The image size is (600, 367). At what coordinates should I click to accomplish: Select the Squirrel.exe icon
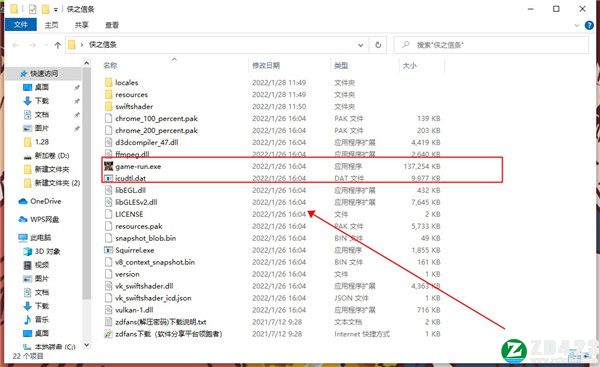click(109, 250)
